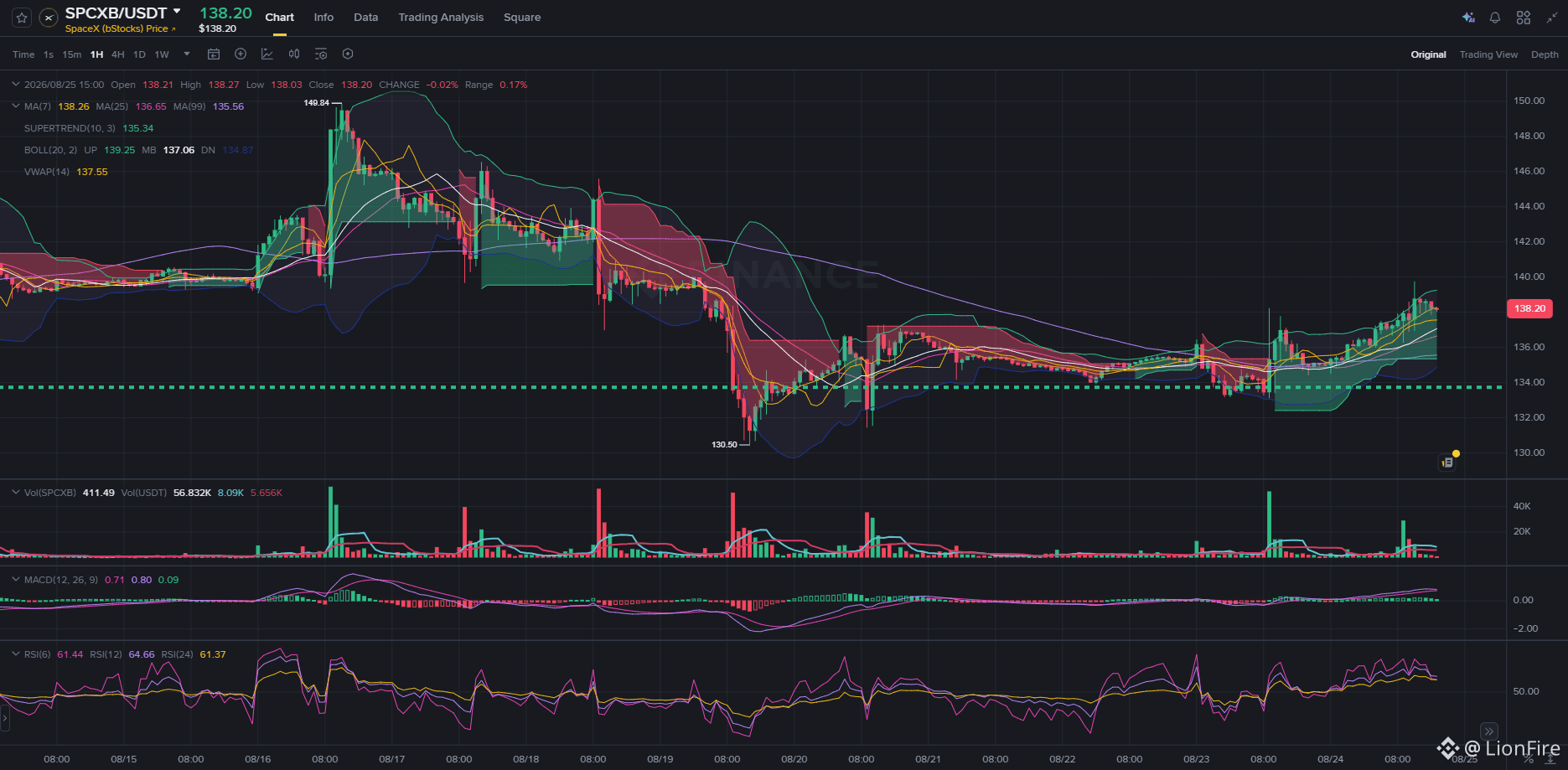This screenshot has width=1568, height=770.
Task: Click the 08/20 date on the time axis
Action: [x=794, y=759]
